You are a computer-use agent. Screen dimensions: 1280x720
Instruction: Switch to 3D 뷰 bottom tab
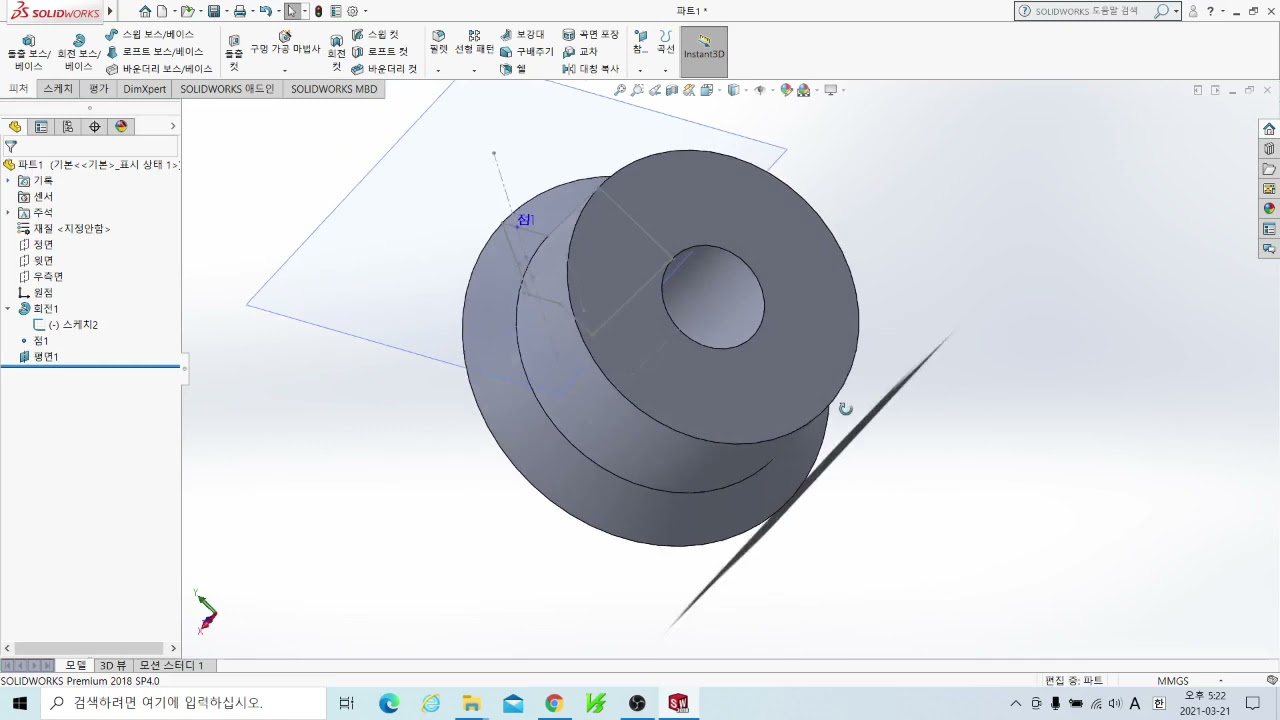pyautogui.click(x=113, y=665)
